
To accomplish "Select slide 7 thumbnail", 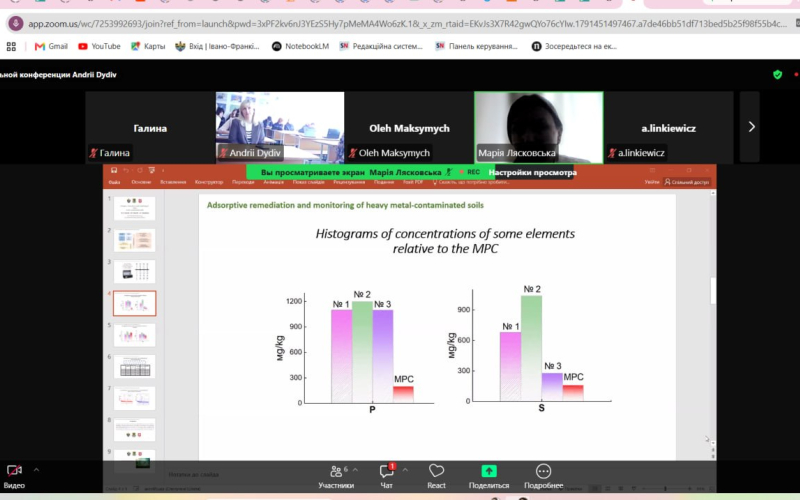I will tap(134, 398).
